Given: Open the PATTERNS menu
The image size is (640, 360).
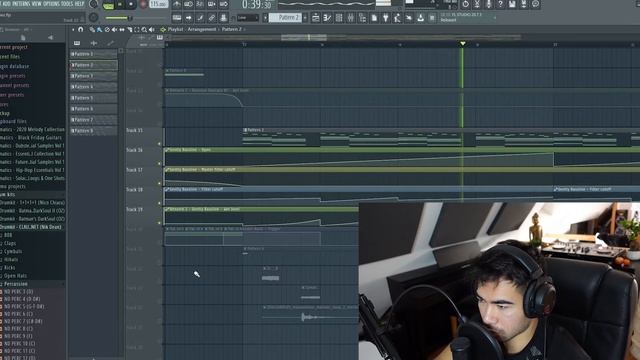Looking at the screenshot, I should click(21, 4).
